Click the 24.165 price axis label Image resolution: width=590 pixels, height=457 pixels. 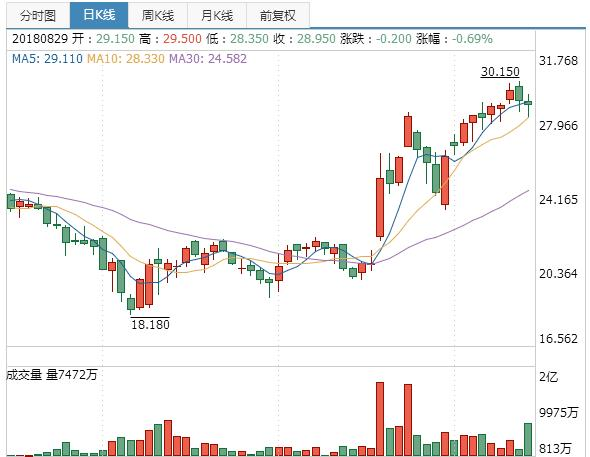(558, 199)
